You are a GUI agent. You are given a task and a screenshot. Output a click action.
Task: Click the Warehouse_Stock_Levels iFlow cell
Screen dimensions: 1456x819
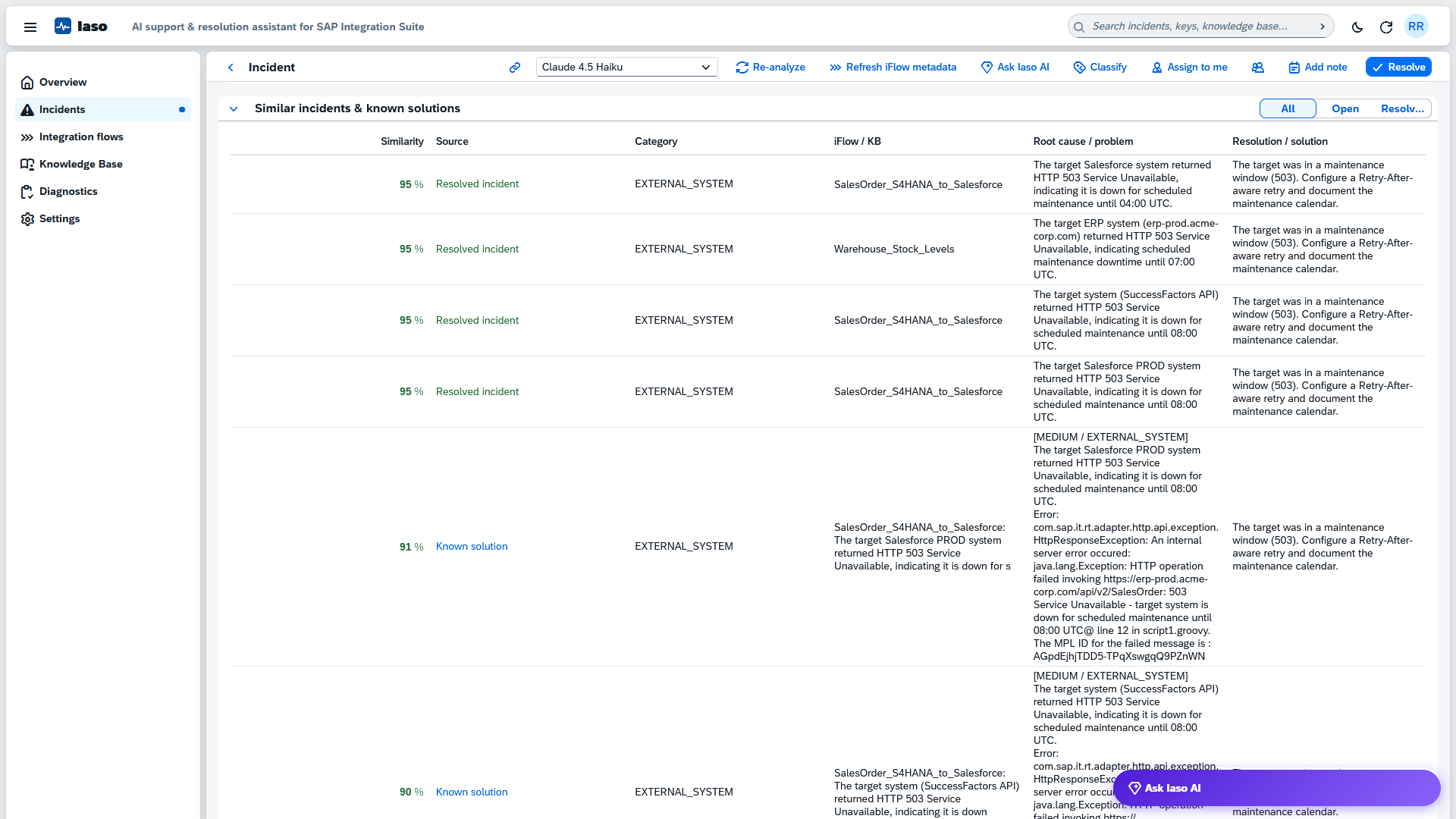(894, 249)
